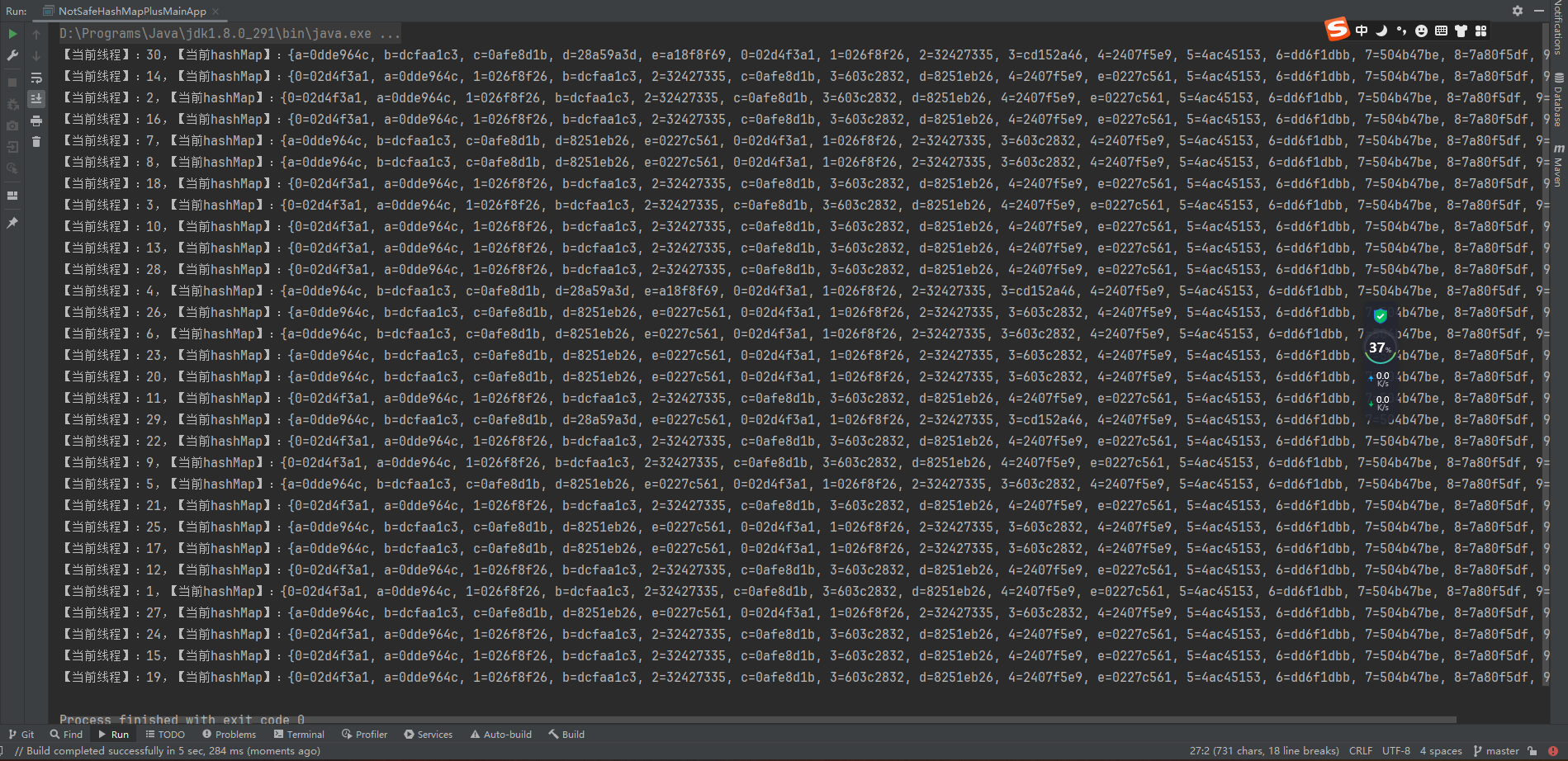Screen dimensions: 1568x761
Task: Open Sogou soft keyboard icon
Action: (x=1441, y=31)
